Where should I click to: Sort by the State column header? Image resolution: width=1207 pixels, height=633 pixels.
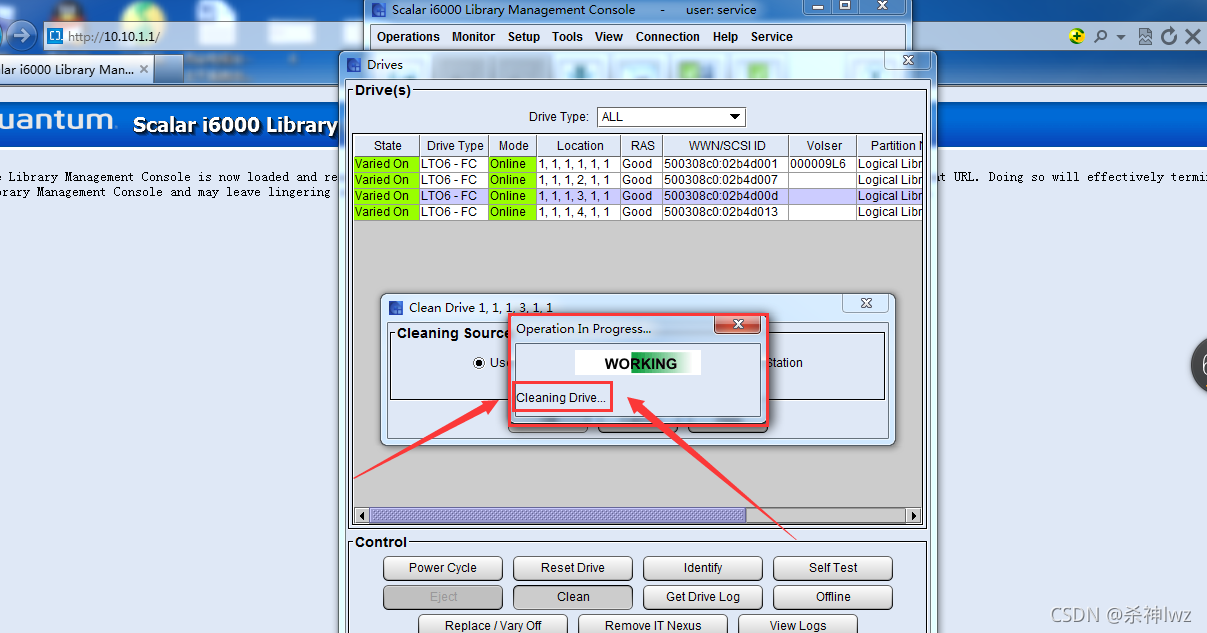(x=387, y=146)
